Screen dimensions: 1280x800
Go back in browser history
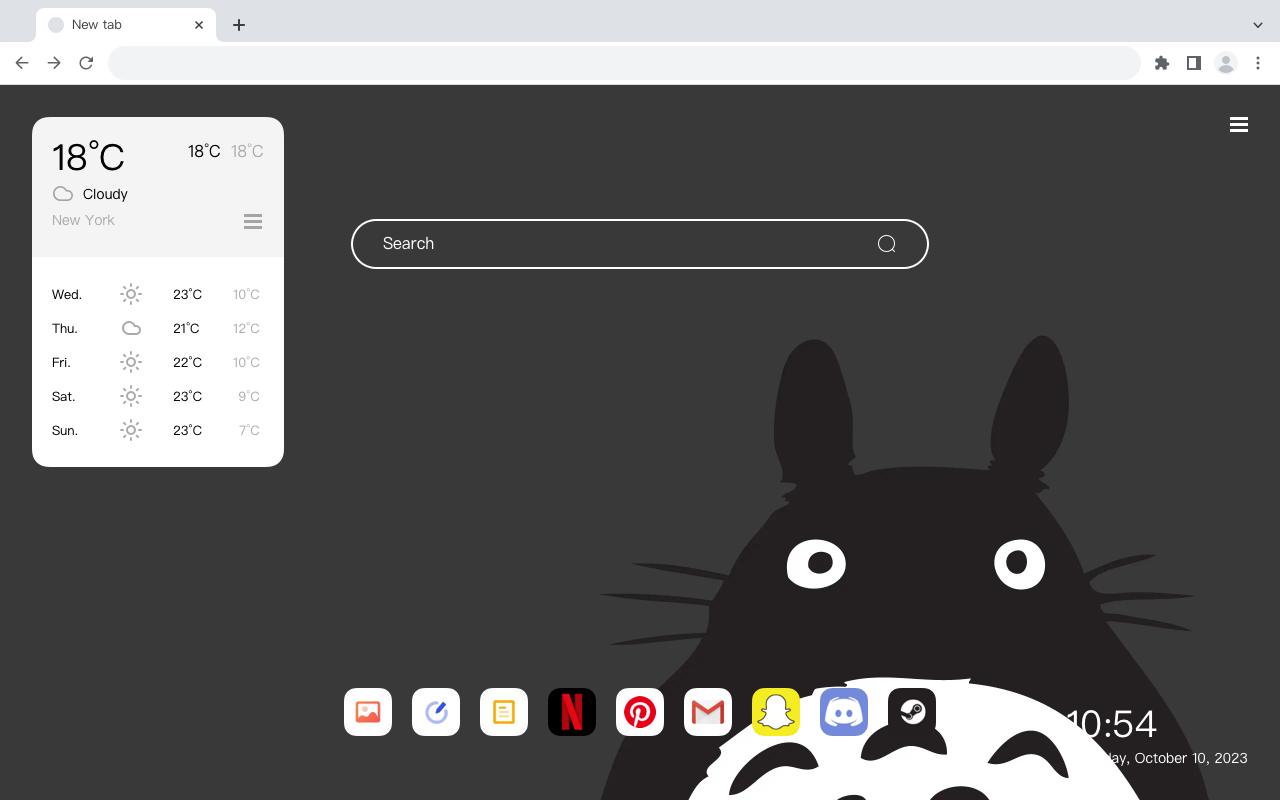tap(22, 63)
